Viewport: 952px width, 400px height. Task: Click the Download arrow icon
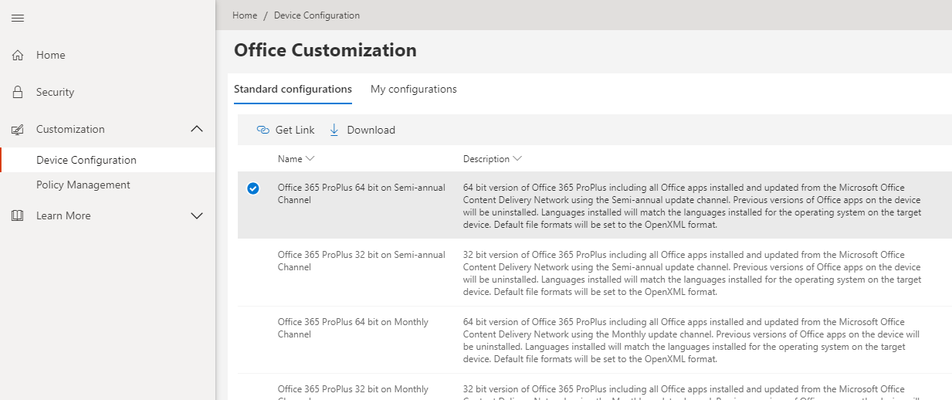point(334,130)
